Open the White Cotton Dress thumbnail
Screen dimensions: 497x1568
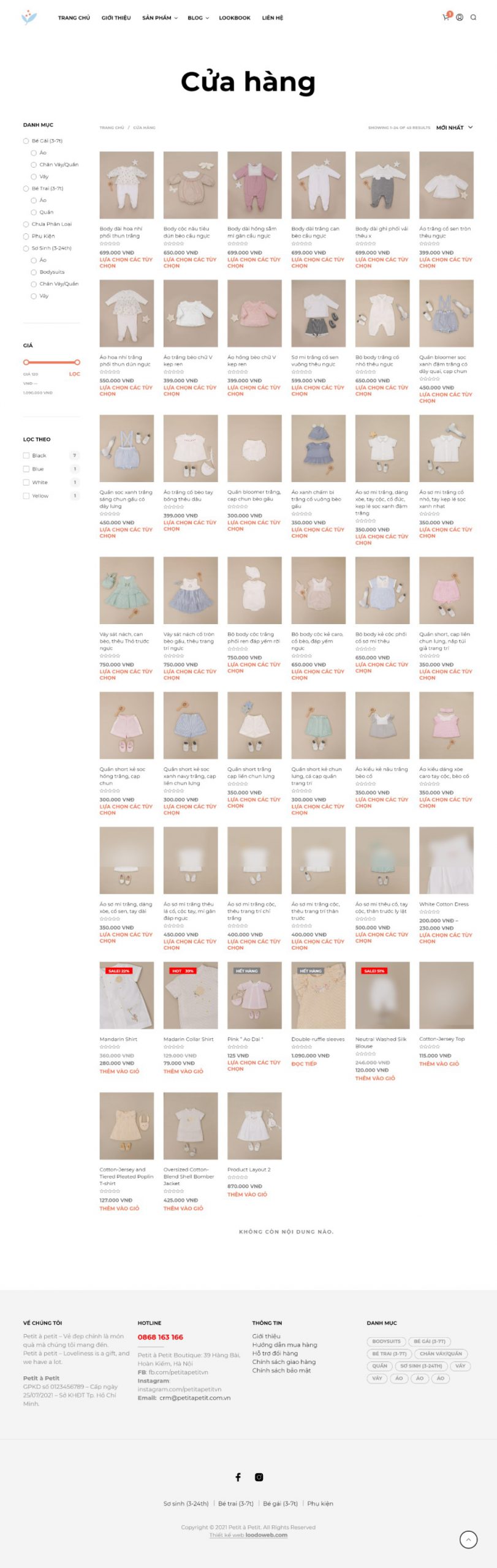(x=446, y=860)
